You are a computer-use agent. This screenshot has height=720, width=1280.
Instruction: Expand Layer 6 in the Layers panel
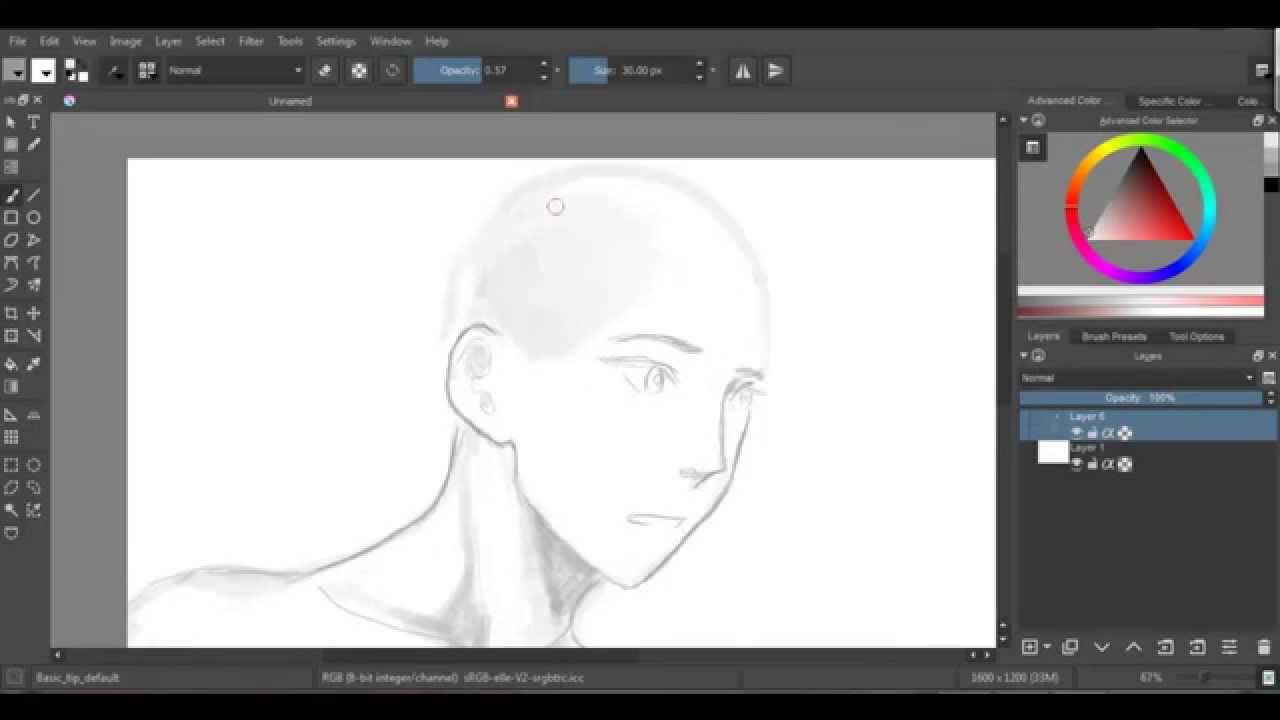point(1058,416)
